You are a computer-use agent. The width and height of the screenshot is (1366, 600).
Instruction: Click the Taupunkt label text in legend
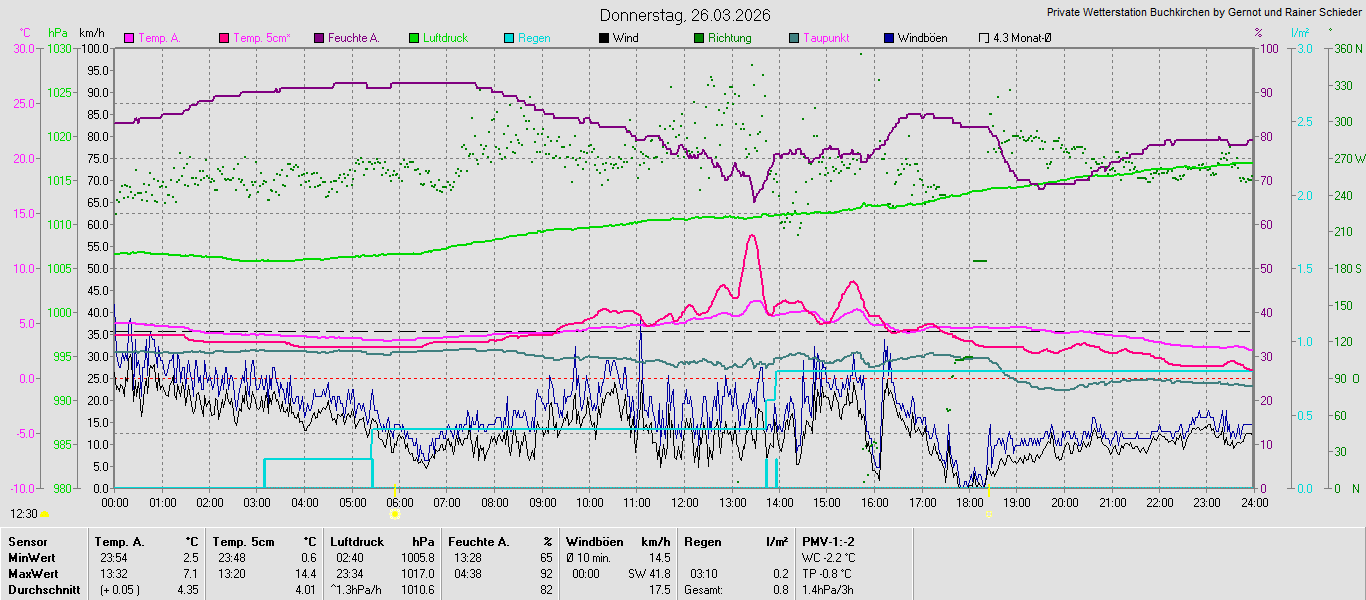click(826, 38)
